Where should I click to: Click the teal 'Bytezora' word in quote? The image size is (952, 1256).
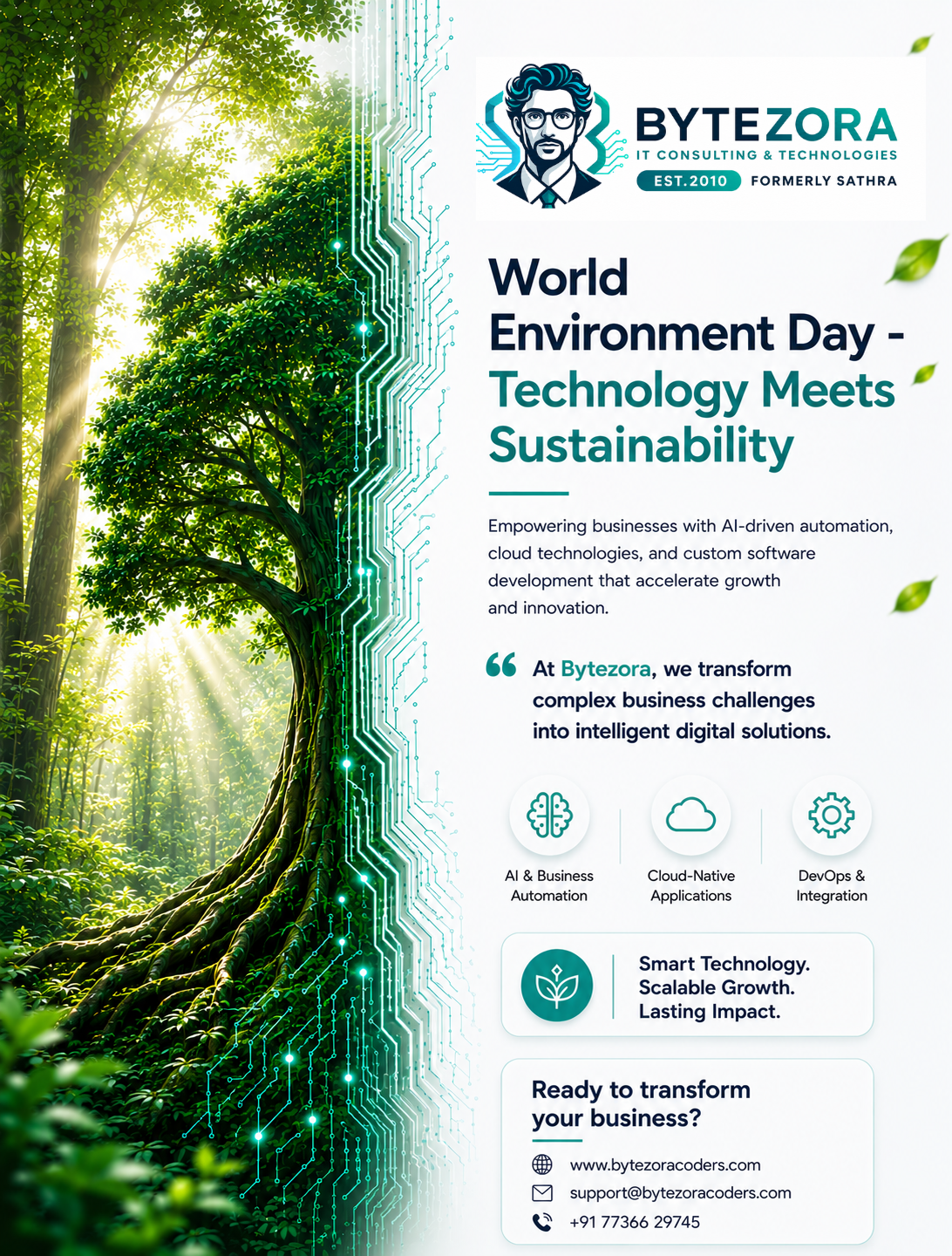click(606, 669)
